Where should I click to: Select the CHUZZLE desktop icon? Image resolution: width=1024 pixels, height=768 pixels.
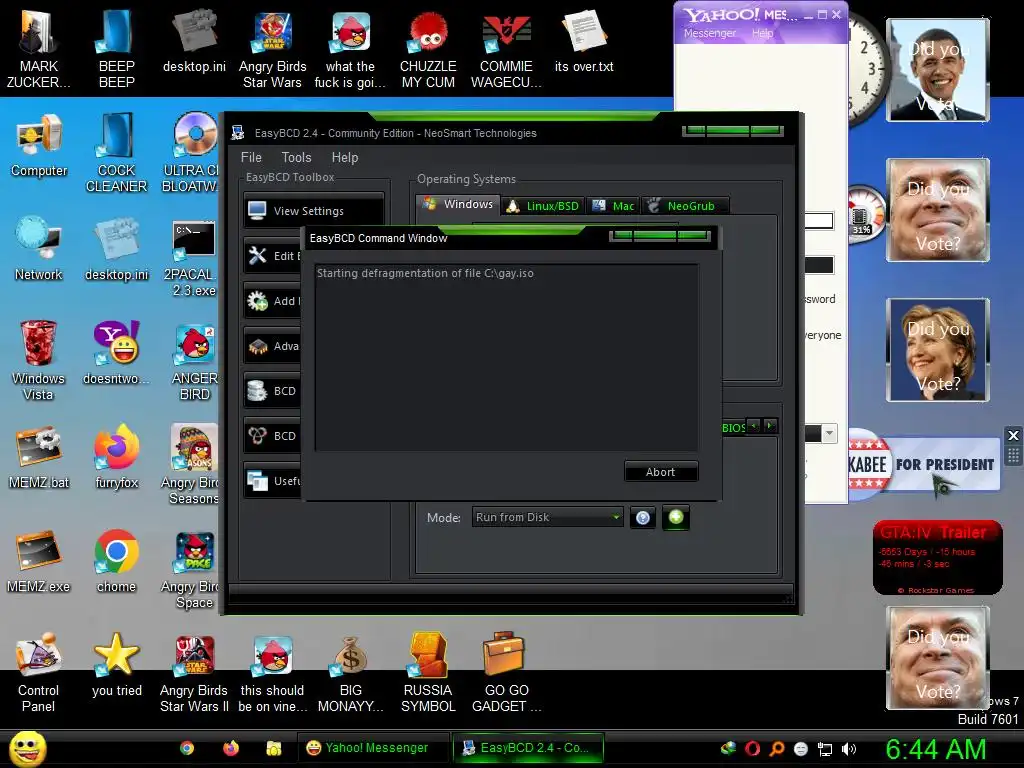point(428,50)
